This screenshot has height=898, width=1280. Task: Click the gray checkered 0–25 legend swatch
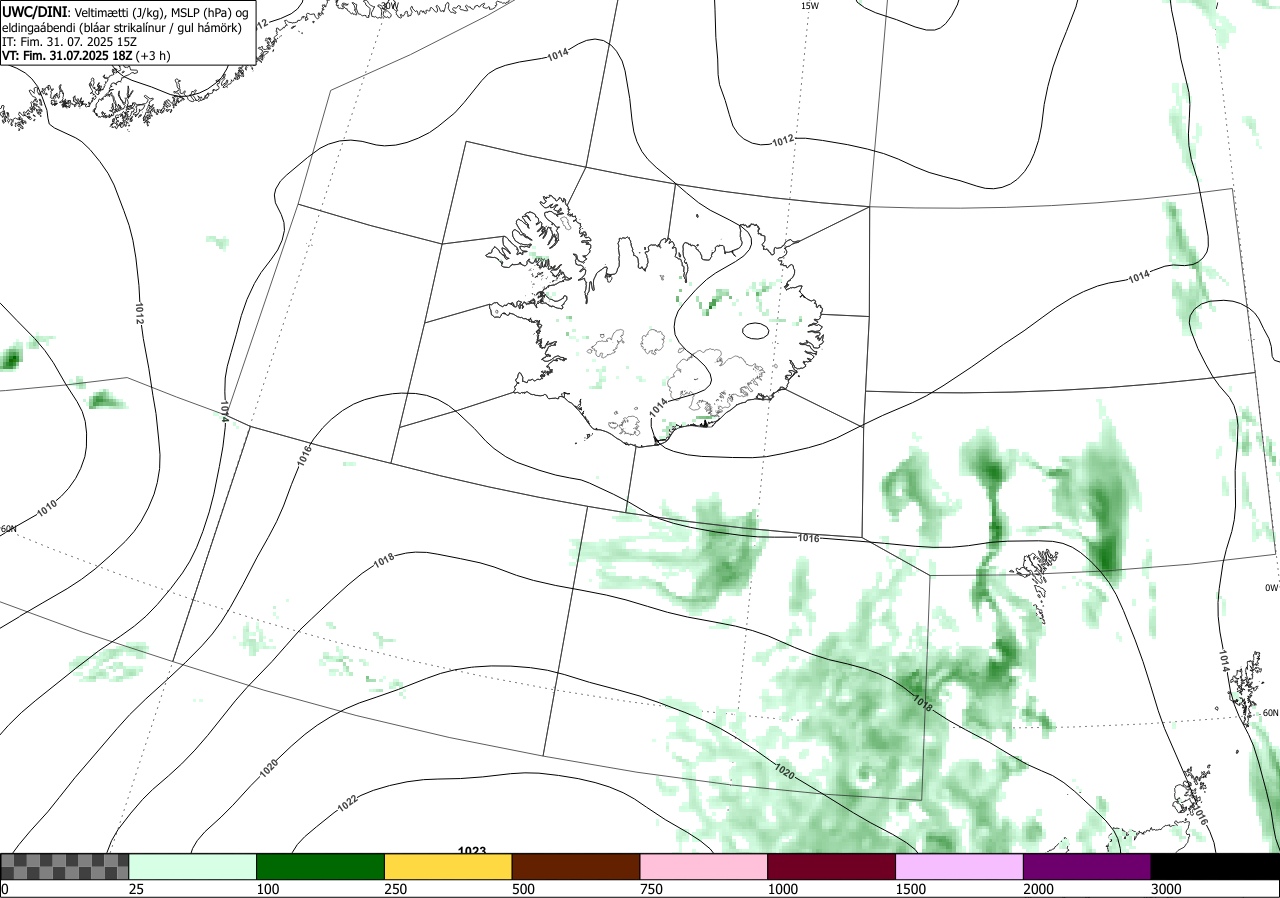(65, 866)
